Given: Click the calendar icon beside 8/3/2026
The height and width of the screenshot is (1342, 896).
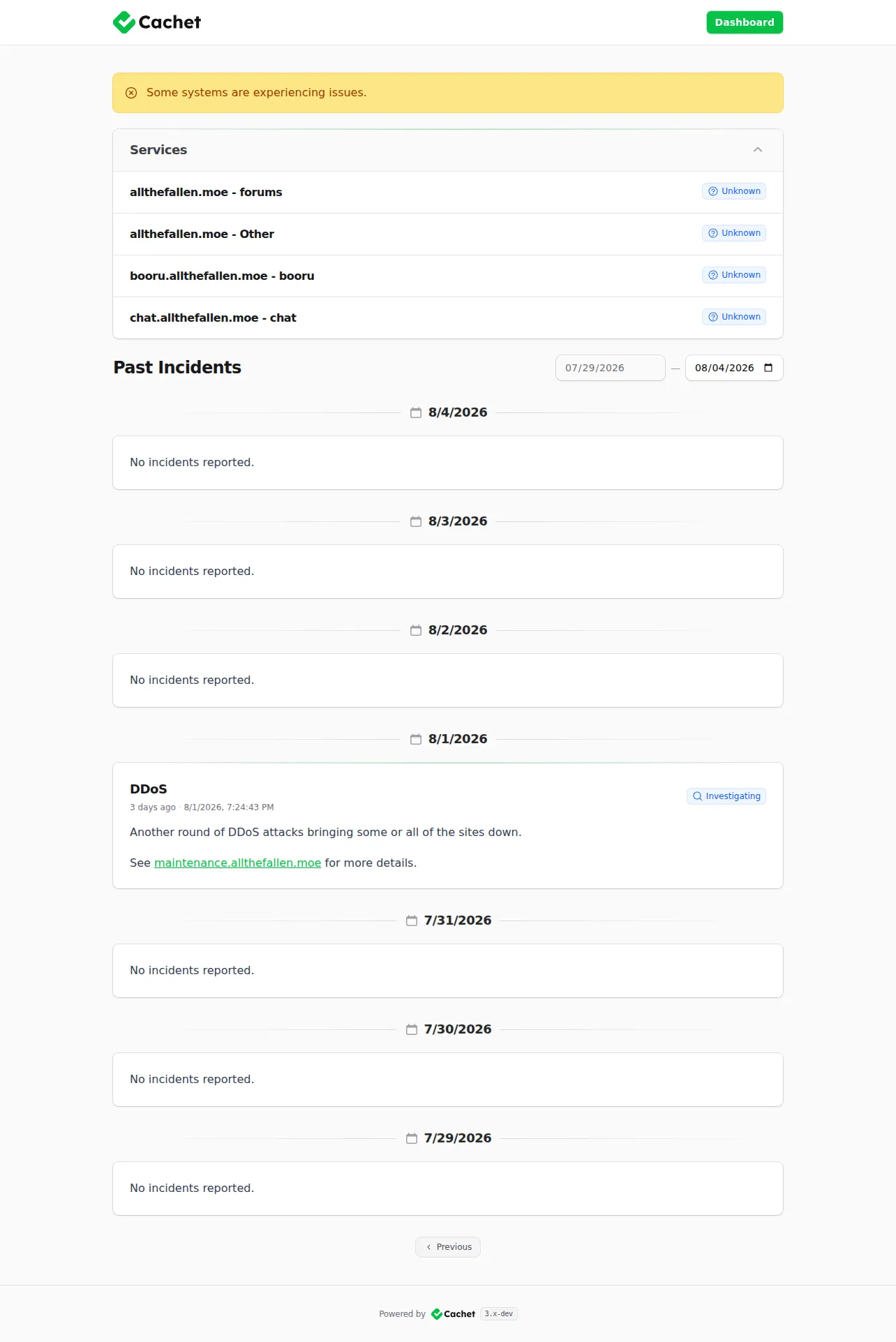Looking at the screenshot, I should point(416,521).
